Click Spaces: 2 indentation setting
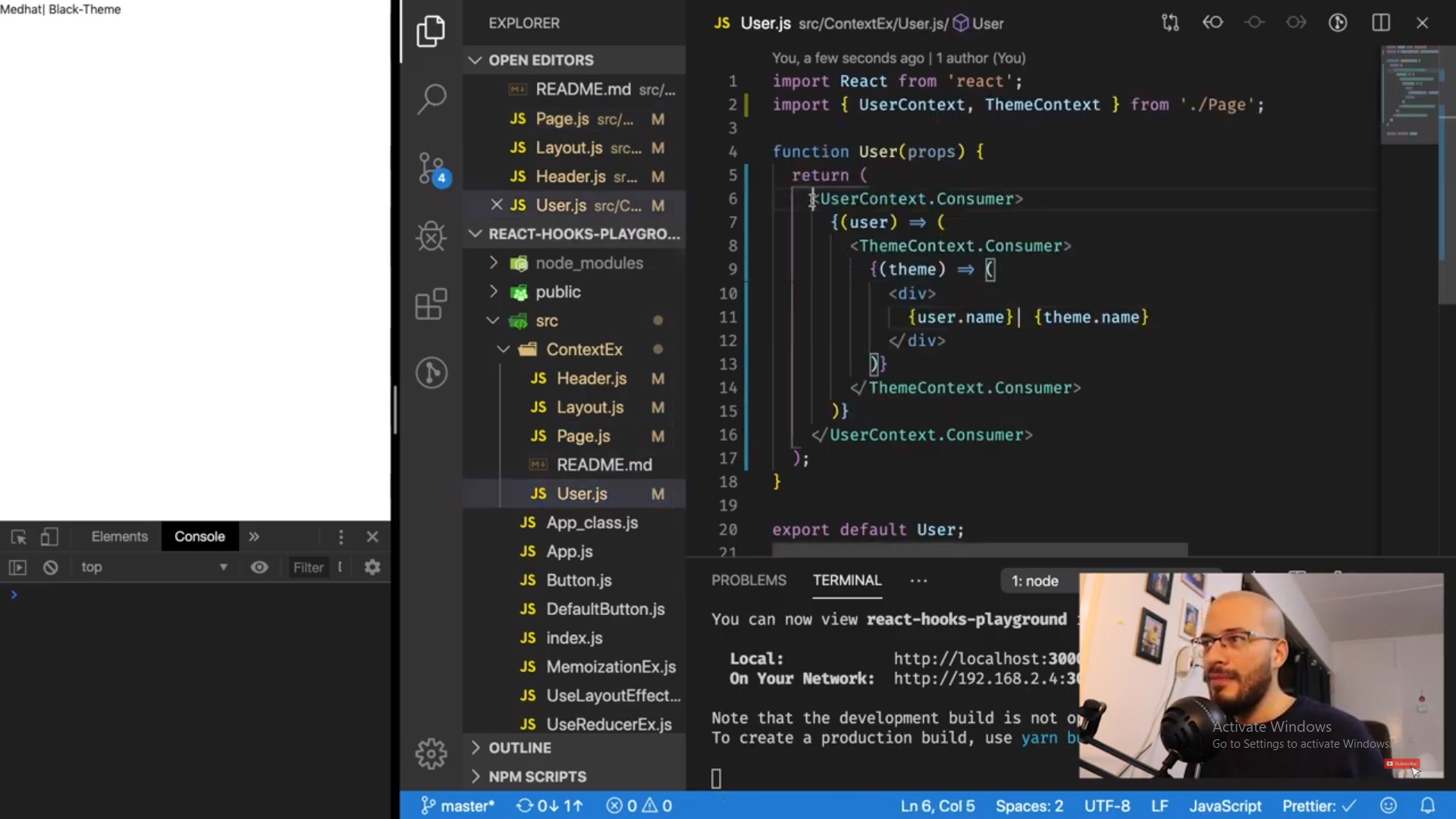 click(x=1029, y=805)
